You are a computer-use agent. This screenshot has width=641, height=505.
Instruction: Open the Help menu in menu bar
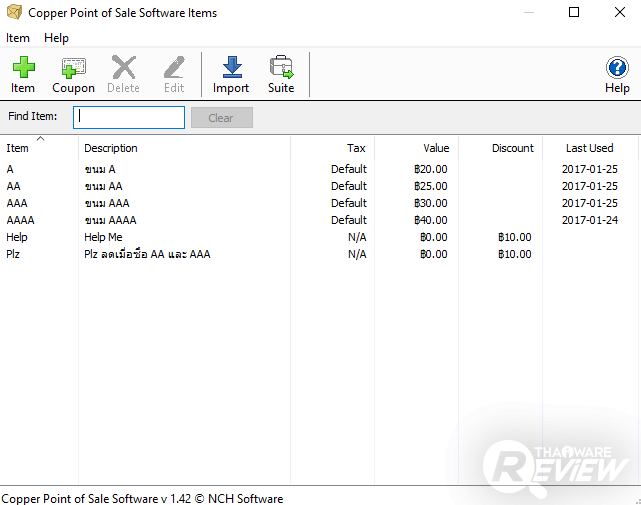pyautogui.click(x=56, y=38)
